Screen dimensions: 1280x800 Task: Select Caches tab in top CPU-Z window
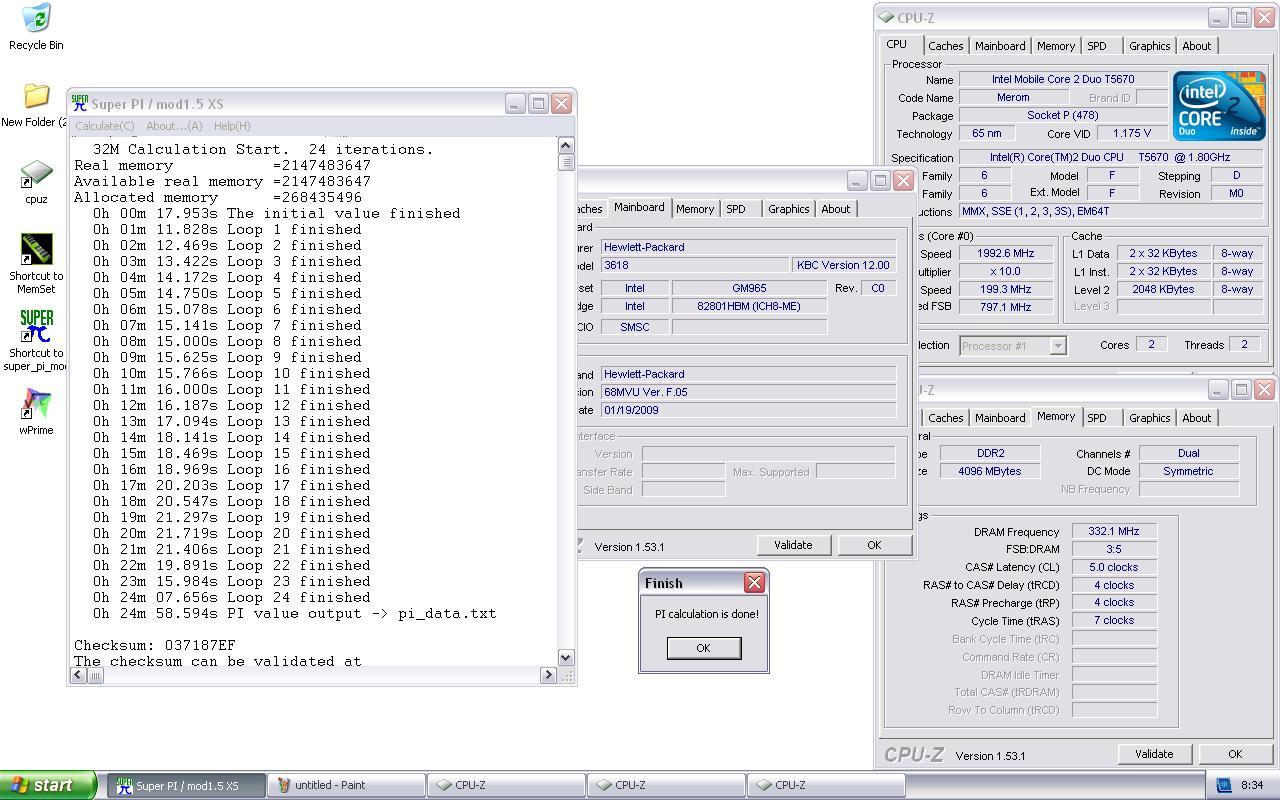945,46
